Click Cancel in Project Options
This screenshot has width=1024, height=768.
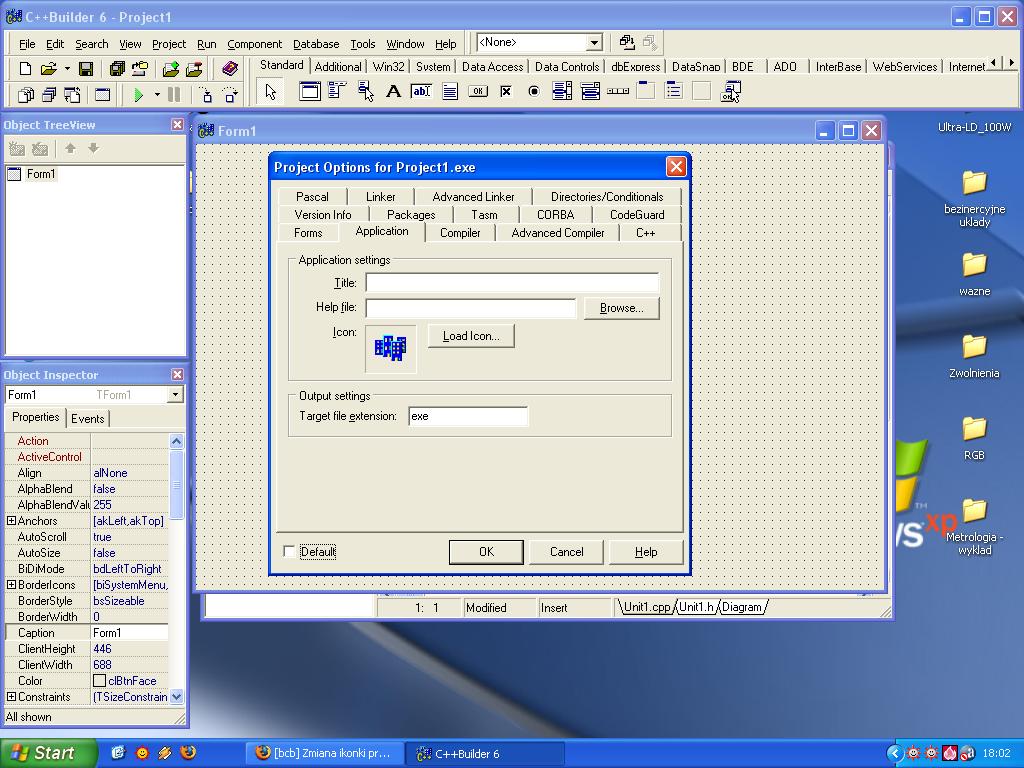tap(566, 552)
